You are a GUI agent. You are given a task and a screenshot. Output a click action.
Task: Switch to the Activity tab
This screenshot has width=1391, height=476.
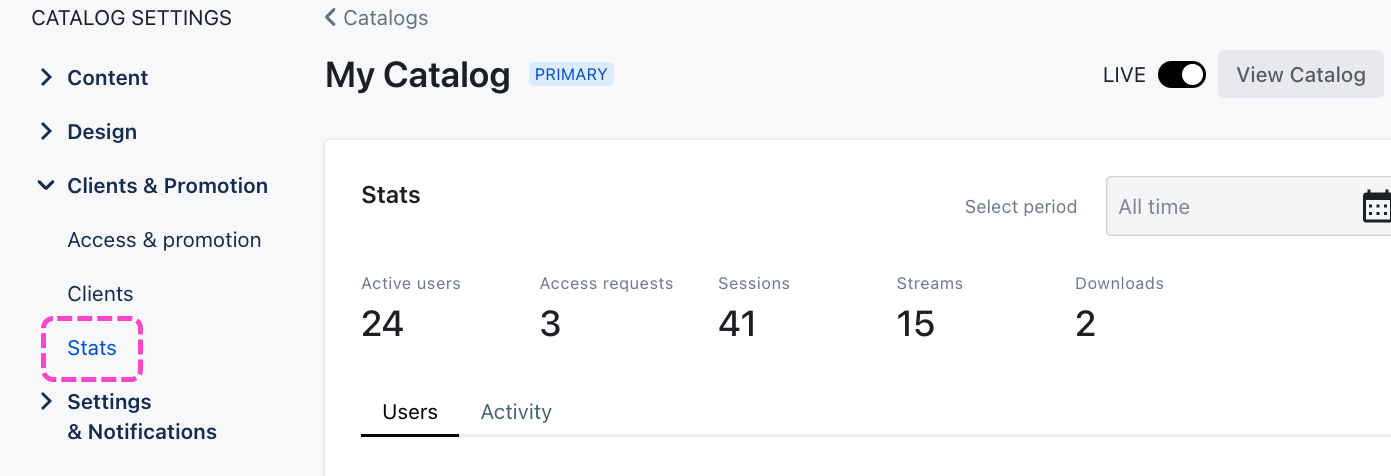(516, 412)
